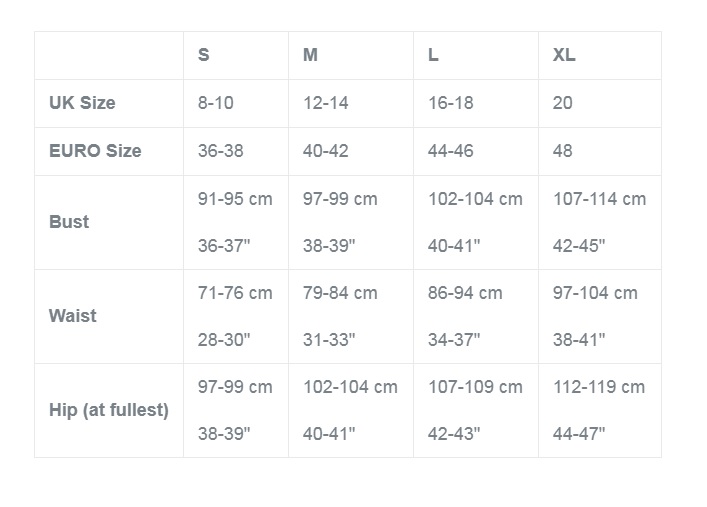
Task: Click the S size column header
Action: 204,55
